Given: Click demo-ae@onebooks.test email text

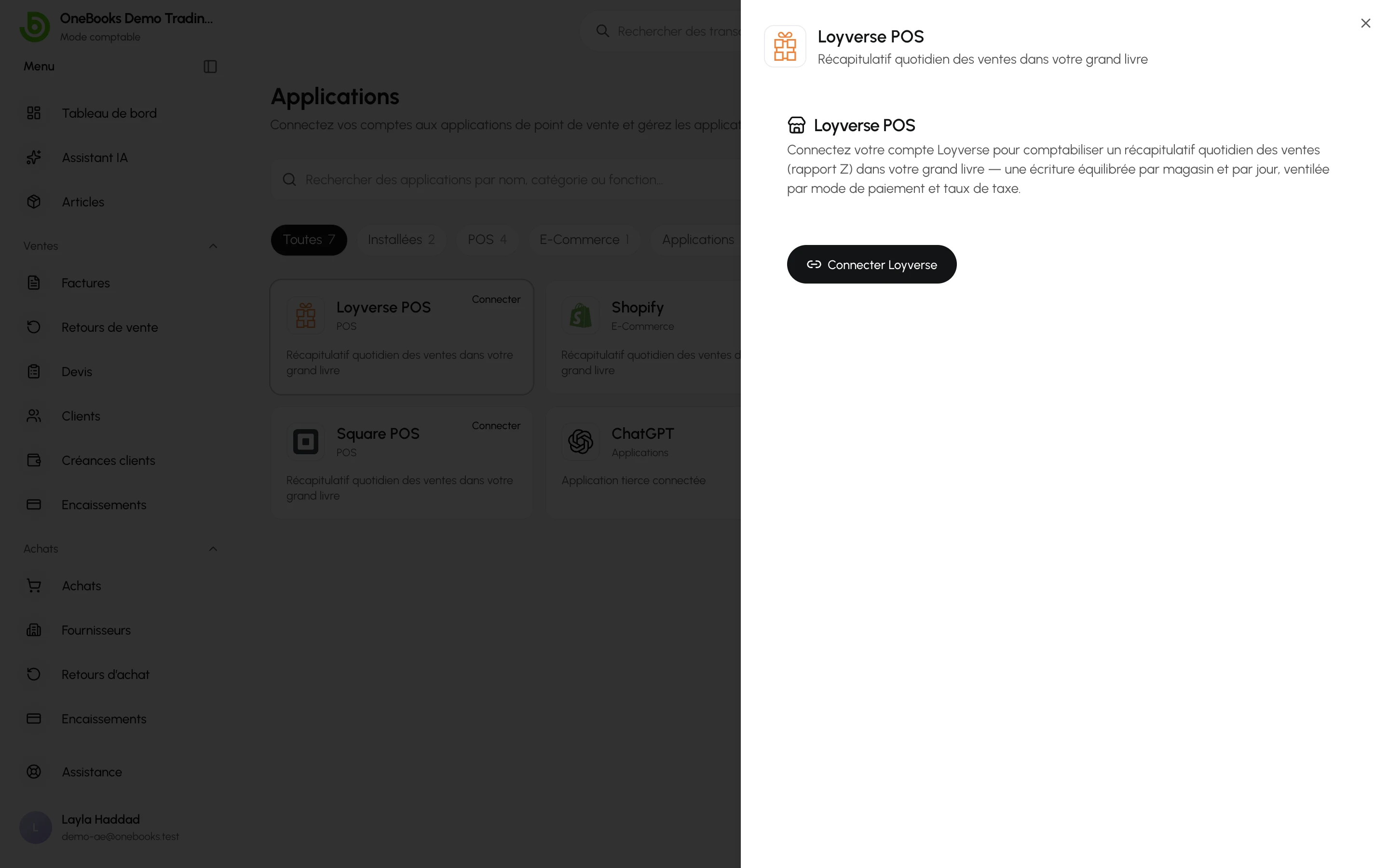Looking at the screenshot, I should pos(121,837).
